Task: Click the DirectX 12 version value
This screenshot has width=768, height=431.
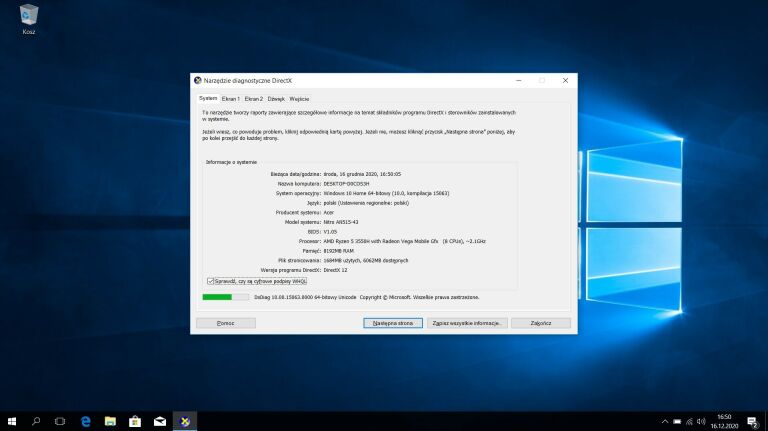Action: coord(336,270)
